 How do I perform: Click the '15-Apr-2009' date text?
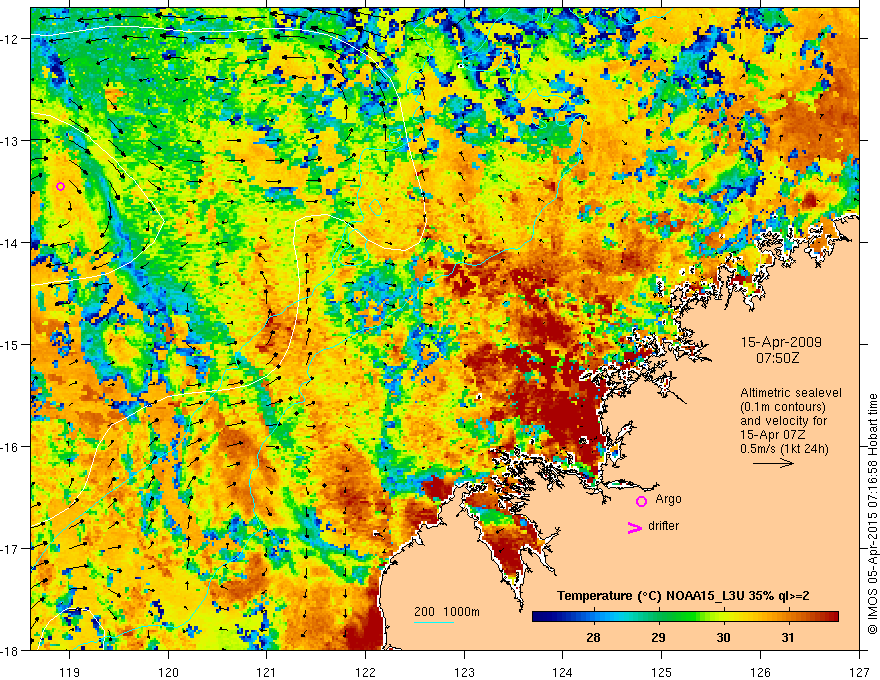click(x=781, y=342)
